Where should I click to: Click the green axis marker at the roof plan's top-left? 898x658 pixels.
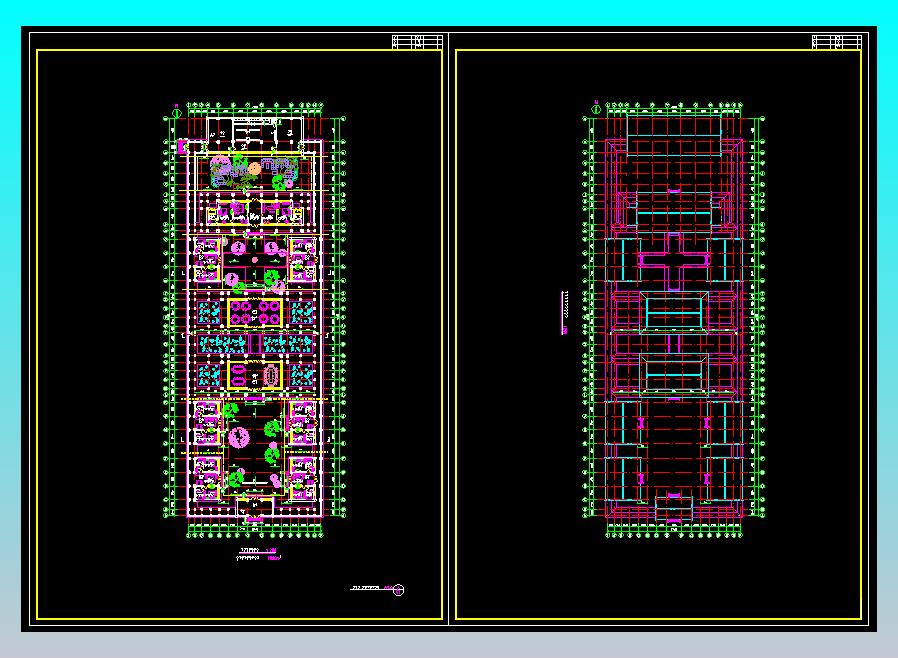(x=596, y=109)
